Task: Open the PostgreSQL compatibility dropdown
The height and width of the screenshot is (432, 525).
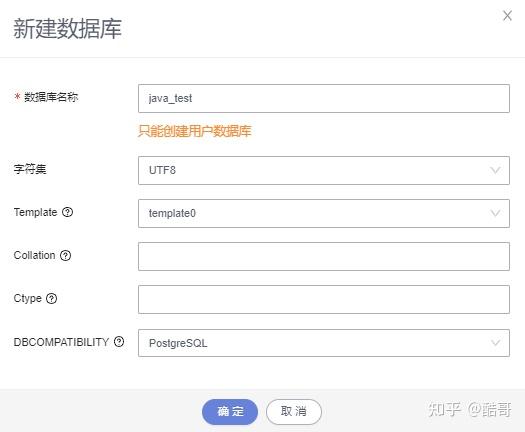Action: click(324, 343)
